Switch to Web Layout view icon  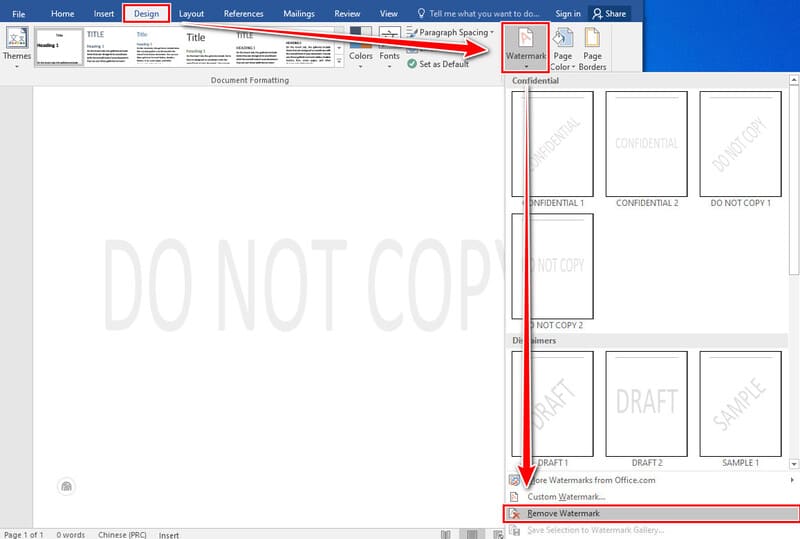(498, 534)
